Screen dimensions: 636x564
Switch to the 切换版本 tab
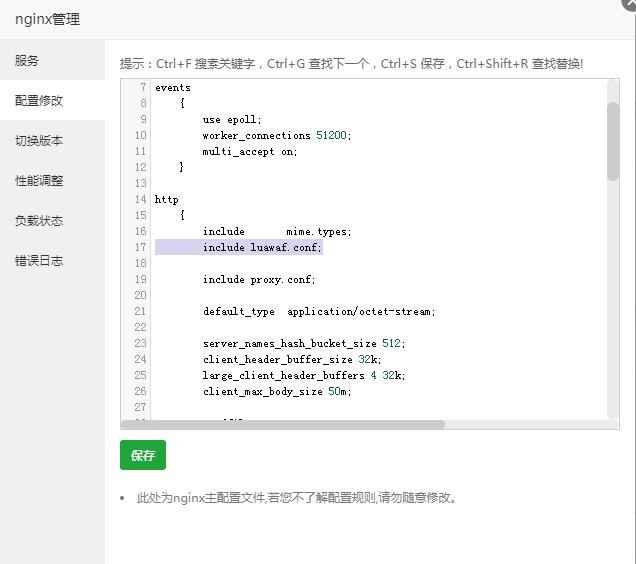39,141
